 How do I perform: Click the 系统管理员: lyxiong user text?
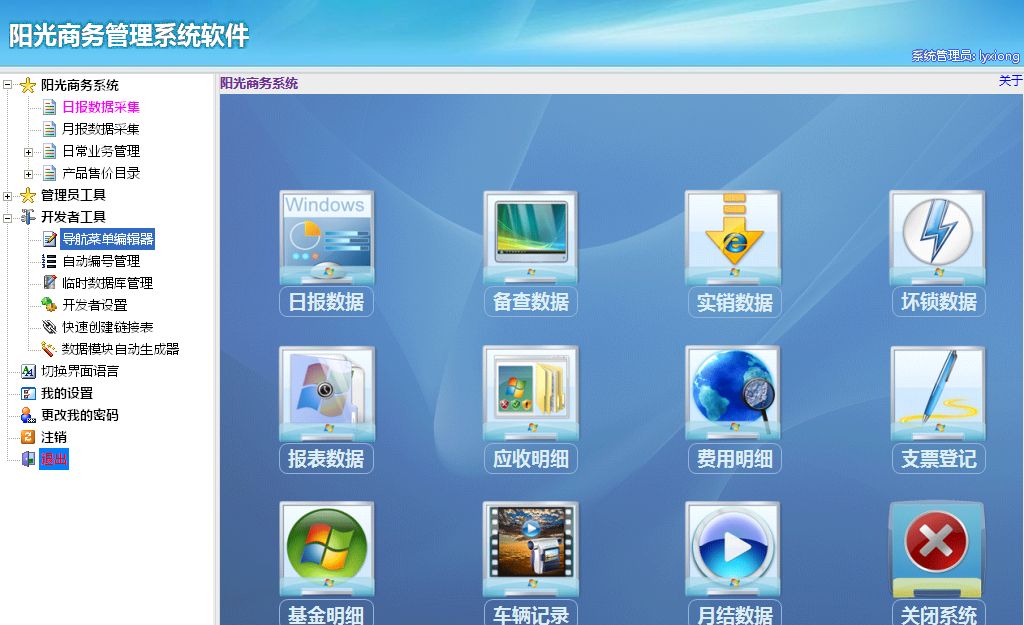tap(965, 56)
